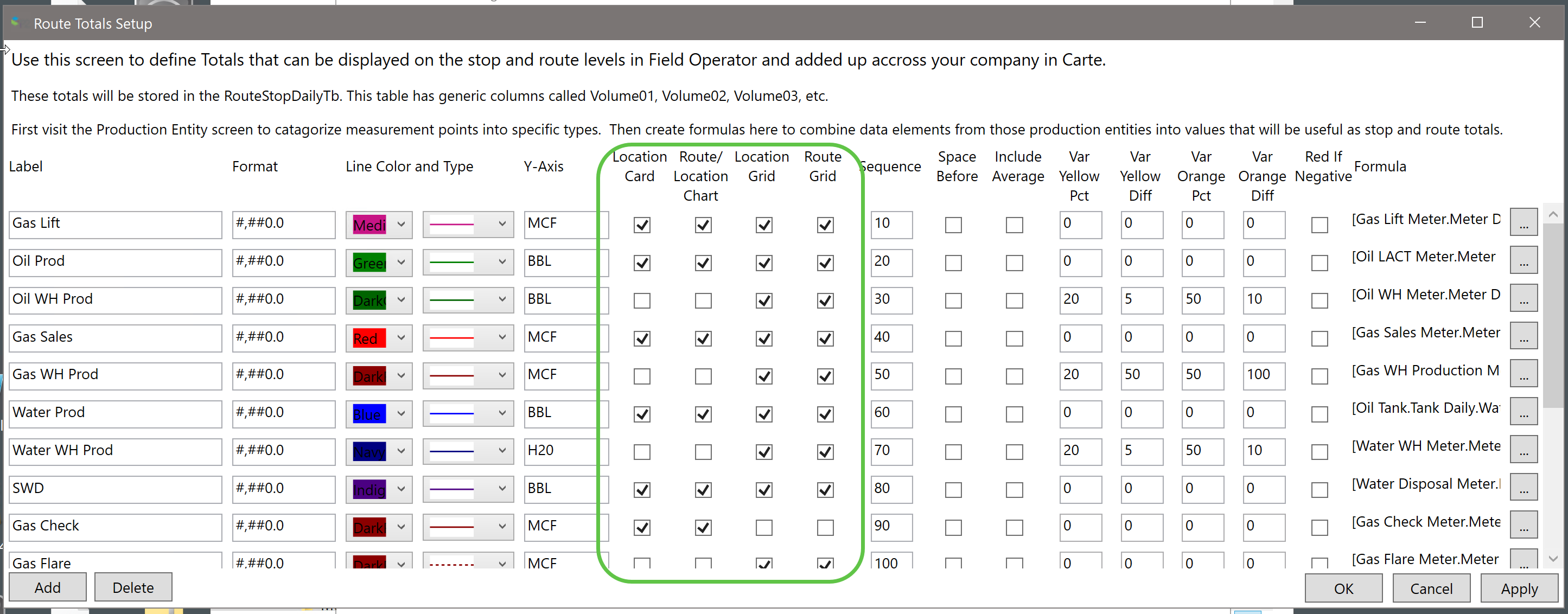Viewport: 1568px width, 614px height.
Task: Click the Red color swatch for Gas Sales
Action: 369,338
